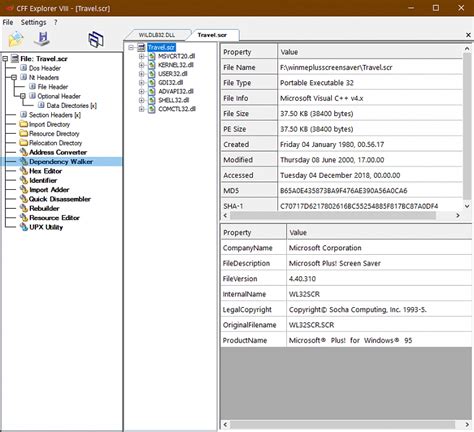Open the Settings menu
Viewport: 474px width, 432px height.
coord(33,22)
